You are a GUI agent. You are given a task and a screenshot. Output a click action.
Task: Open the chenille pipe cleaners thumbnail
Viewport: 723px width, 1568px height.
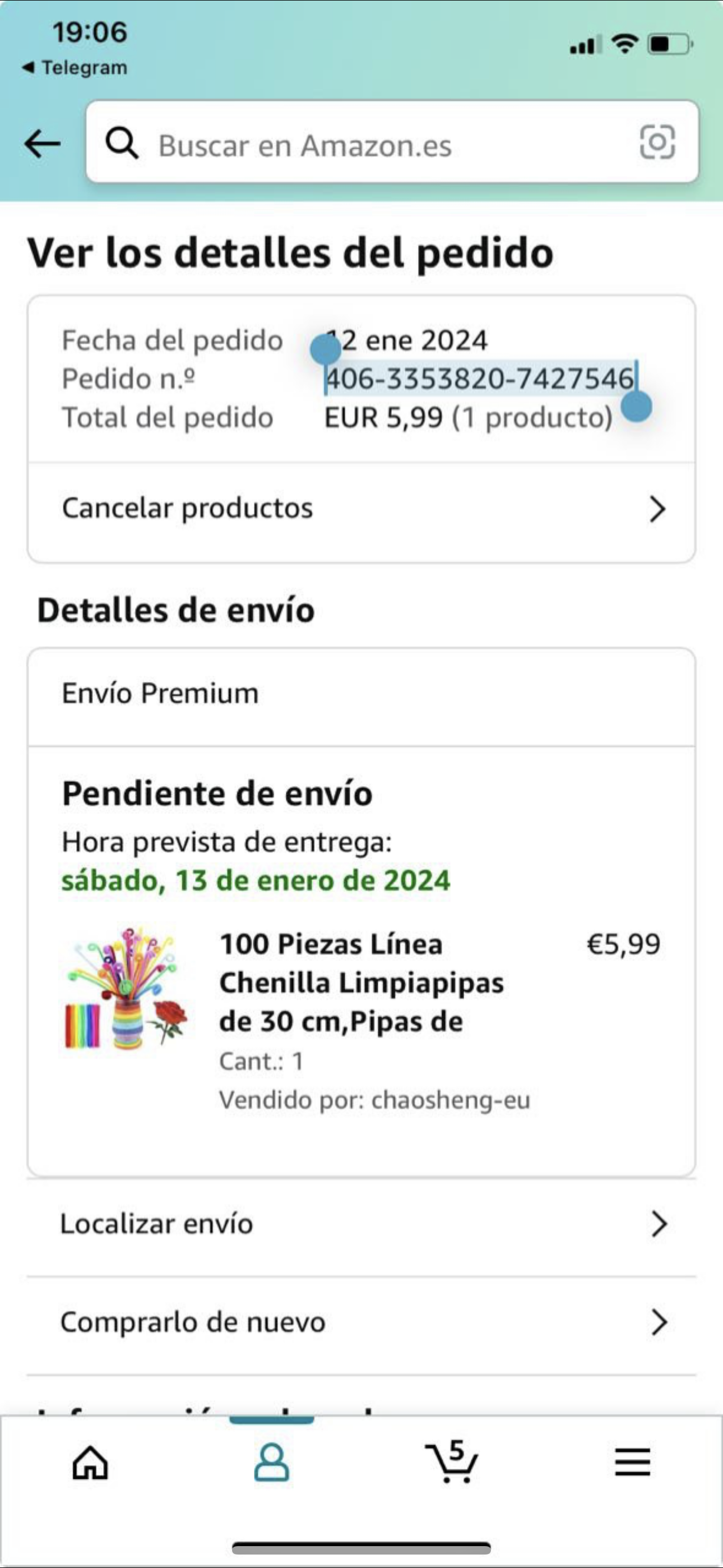(127, 988)
